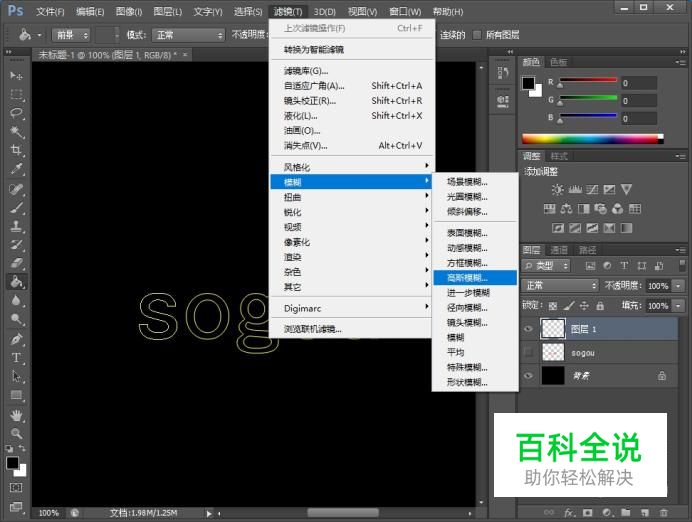
Task: Select the Blur tool
Action: pos(16,300)
